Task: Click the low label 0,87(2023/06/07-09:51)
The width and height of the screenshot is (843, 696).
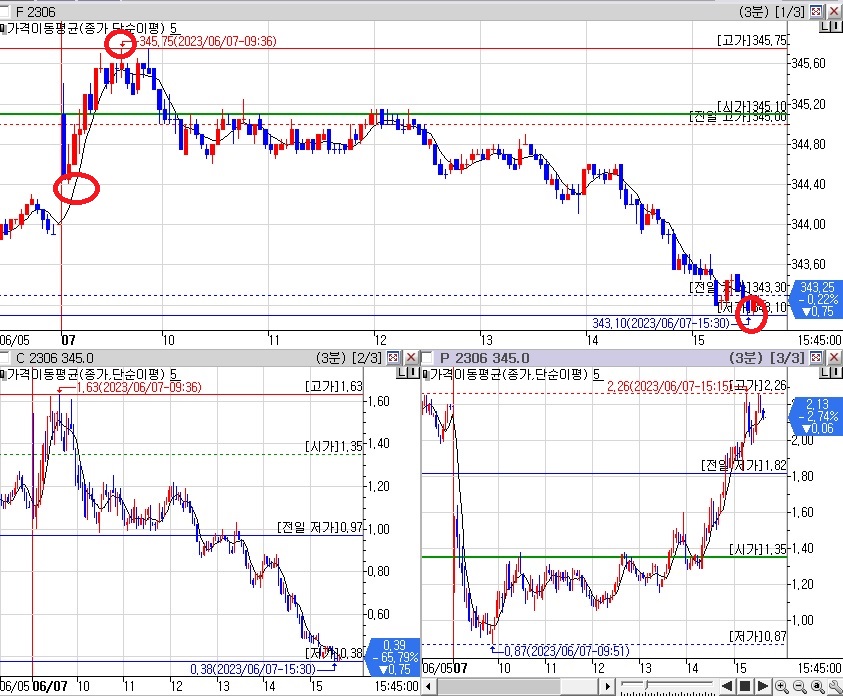Action: click(x=567, y=651)
